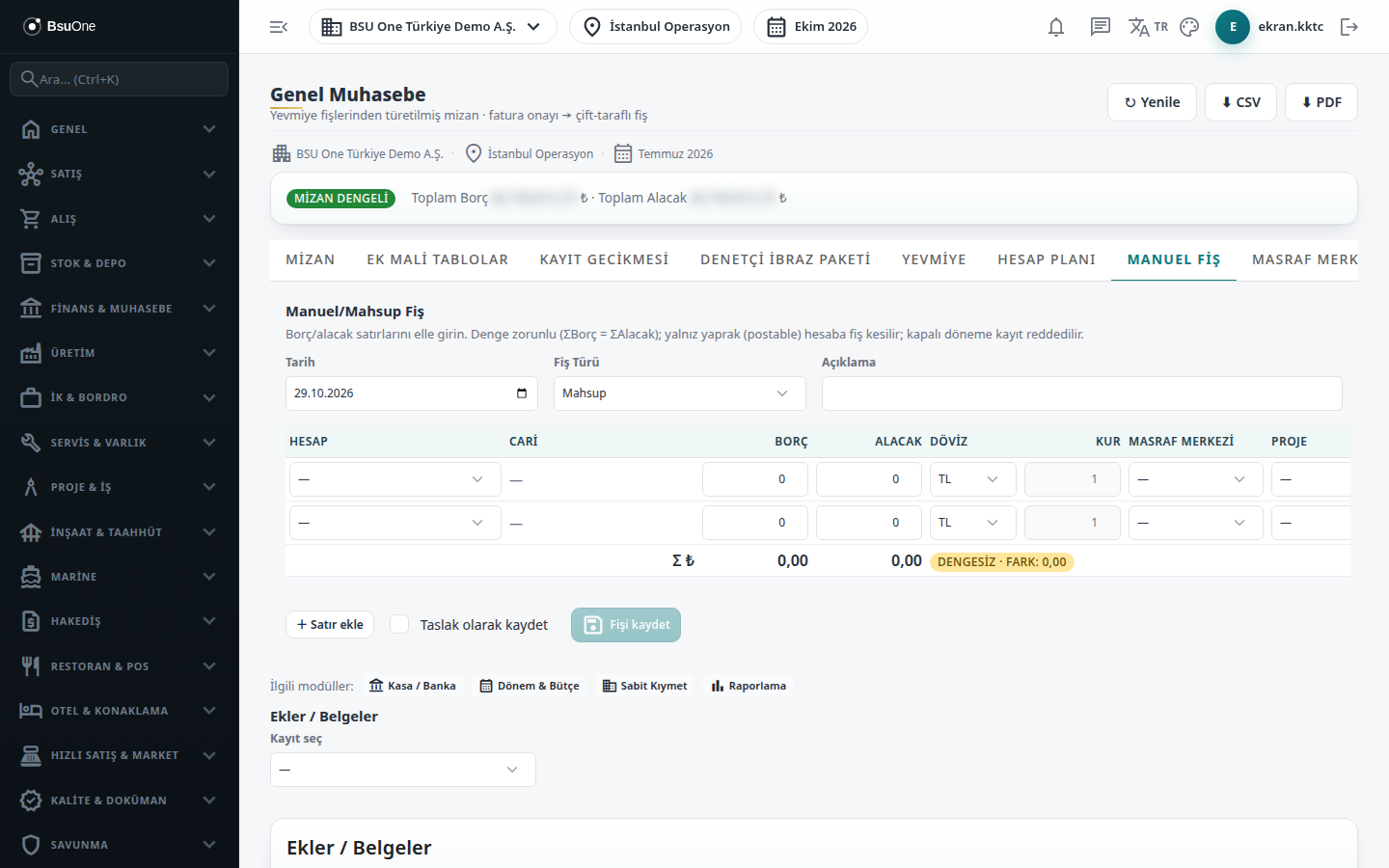Open Hakediş document icon in sidebar

31,621
